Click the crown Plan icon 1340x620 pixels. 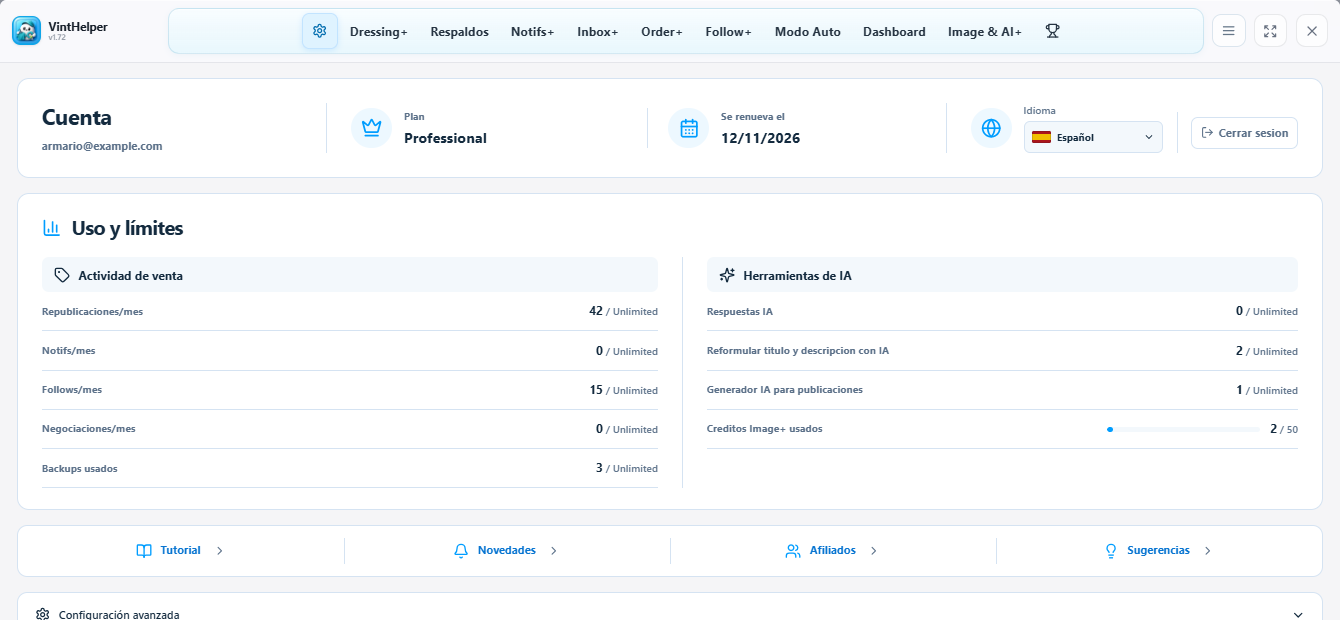click(x=372, y=128)
